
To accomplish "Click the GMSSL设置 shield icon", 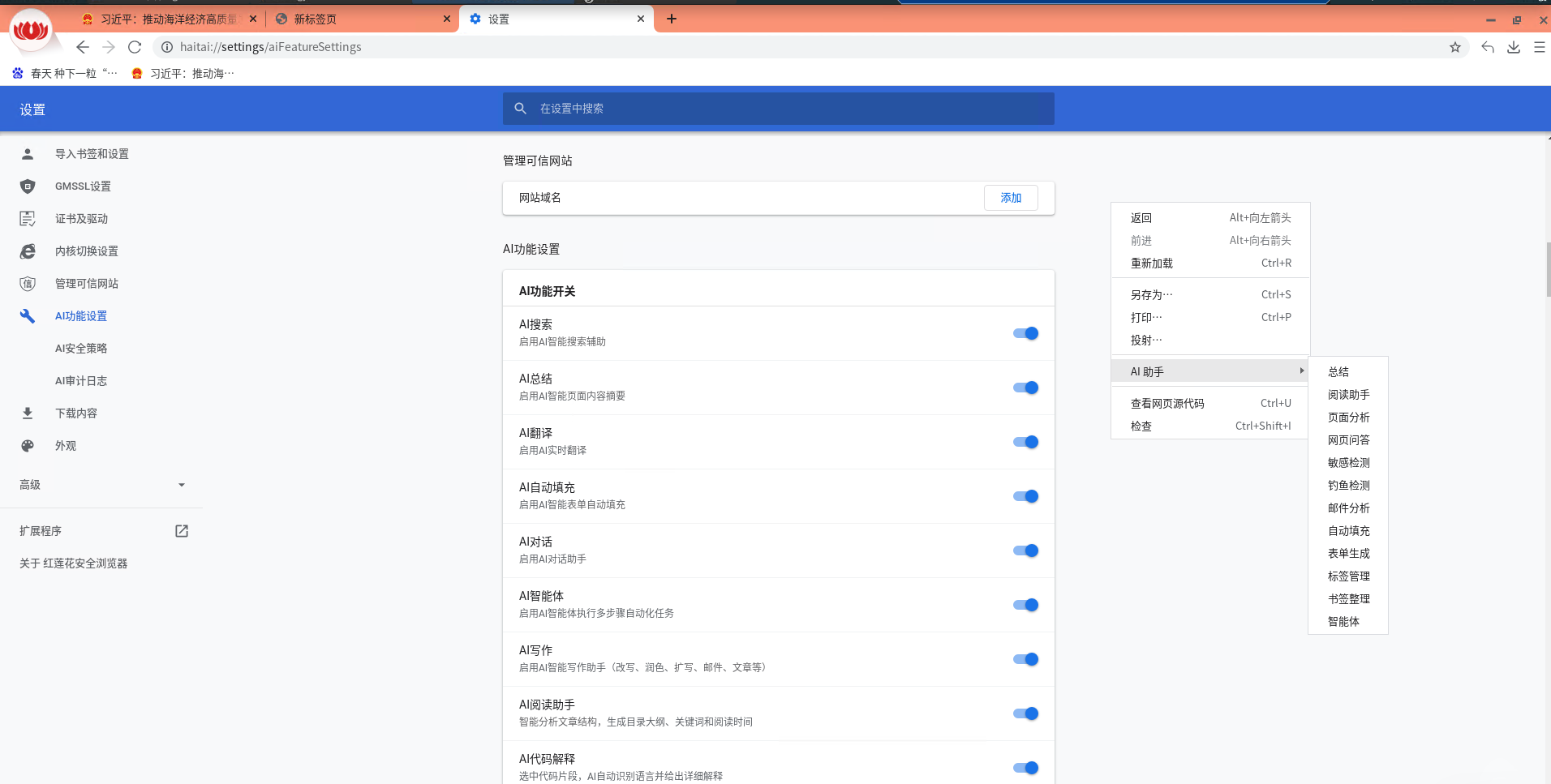I will tap(28, 186).
